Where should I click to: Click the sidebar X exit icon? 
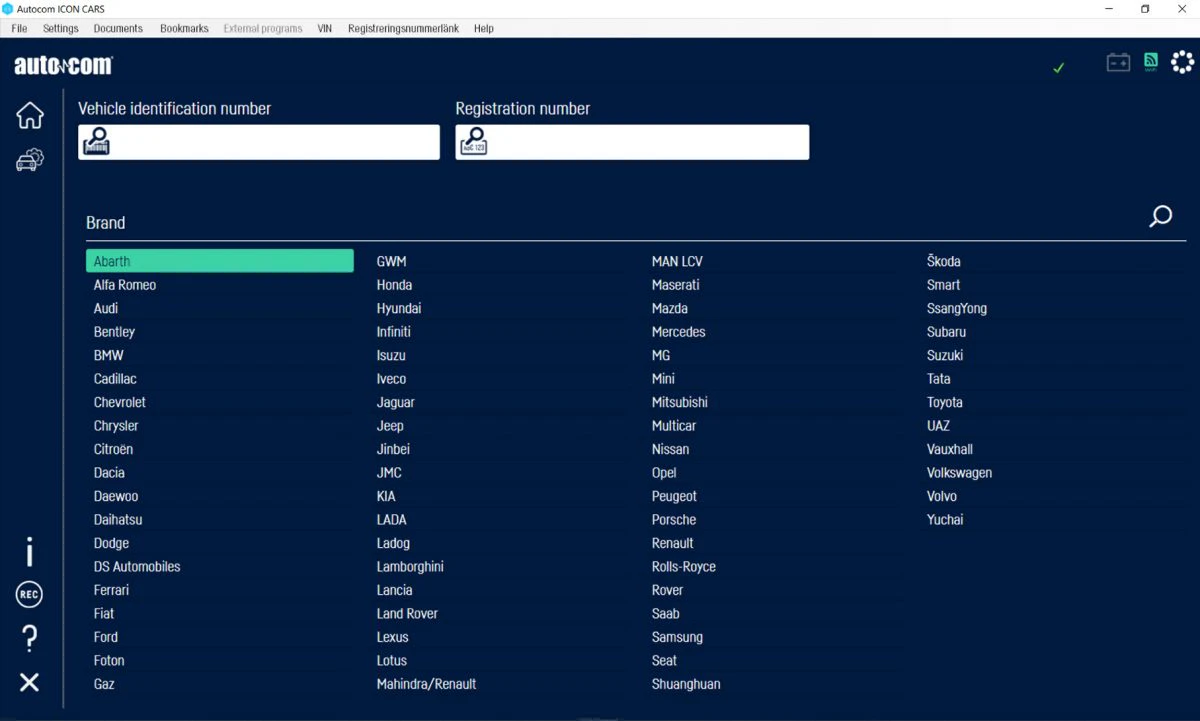click(30, 682)
